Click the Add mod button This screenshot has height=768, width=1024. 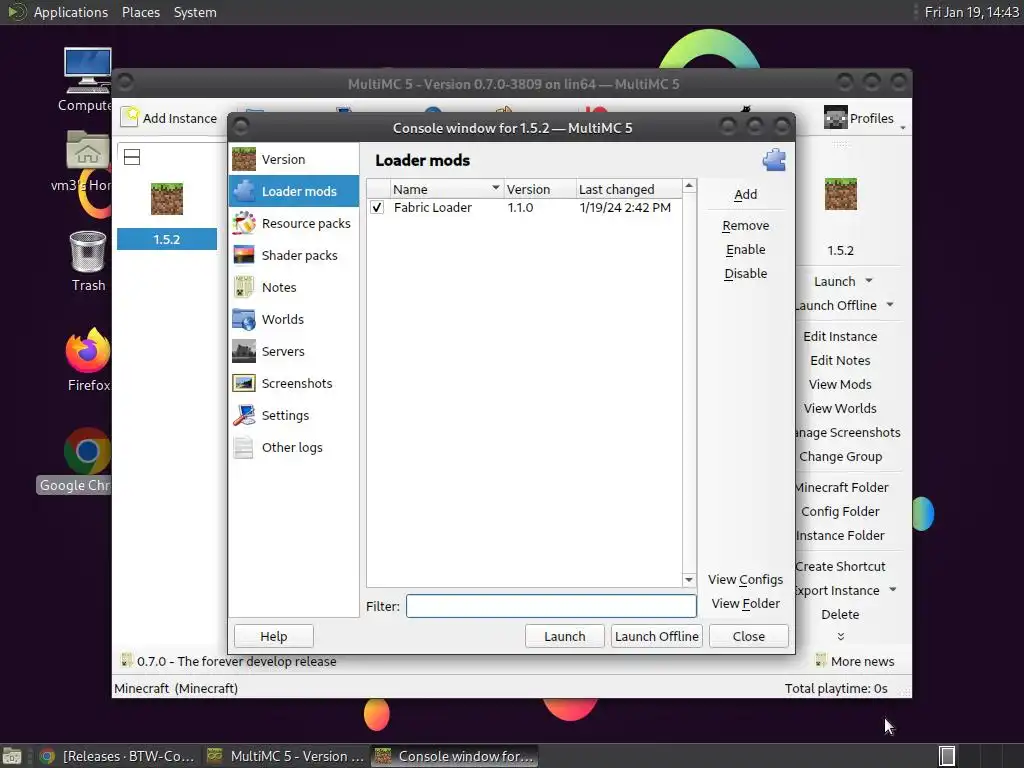coord(745,195)
